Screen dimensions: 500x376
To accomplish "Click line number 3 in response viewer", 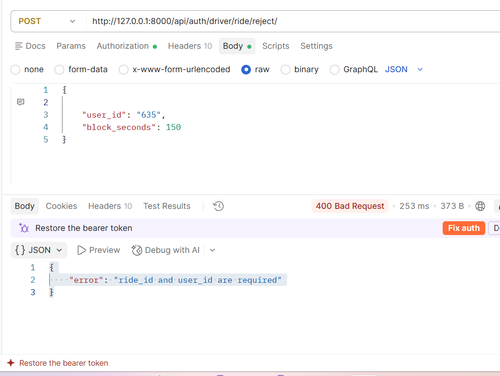I will [x=33, y=292].
